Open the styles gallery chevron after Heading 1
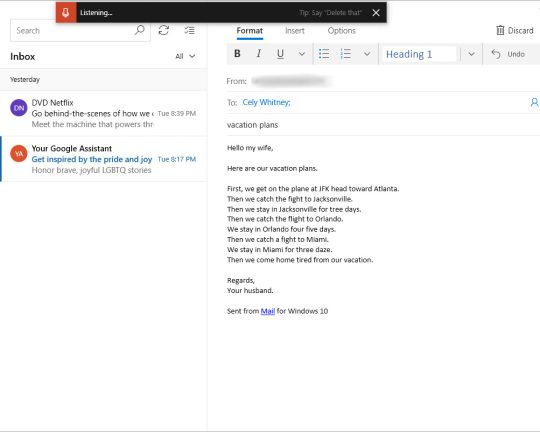The width and height of the screenshot is (540, 432). point(471,54)
